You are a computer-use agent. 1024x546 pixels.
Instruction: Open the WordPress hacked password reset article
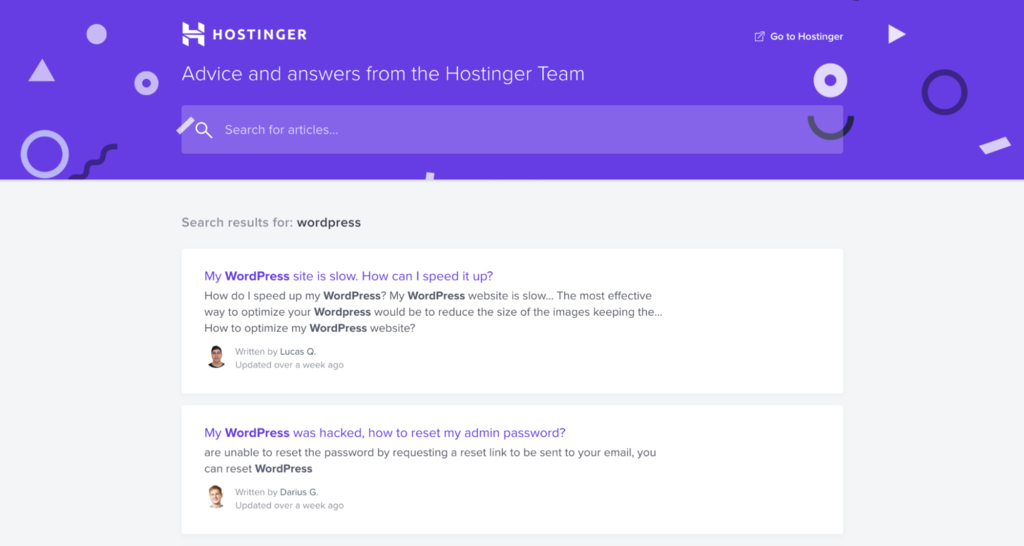pos(385,433)
